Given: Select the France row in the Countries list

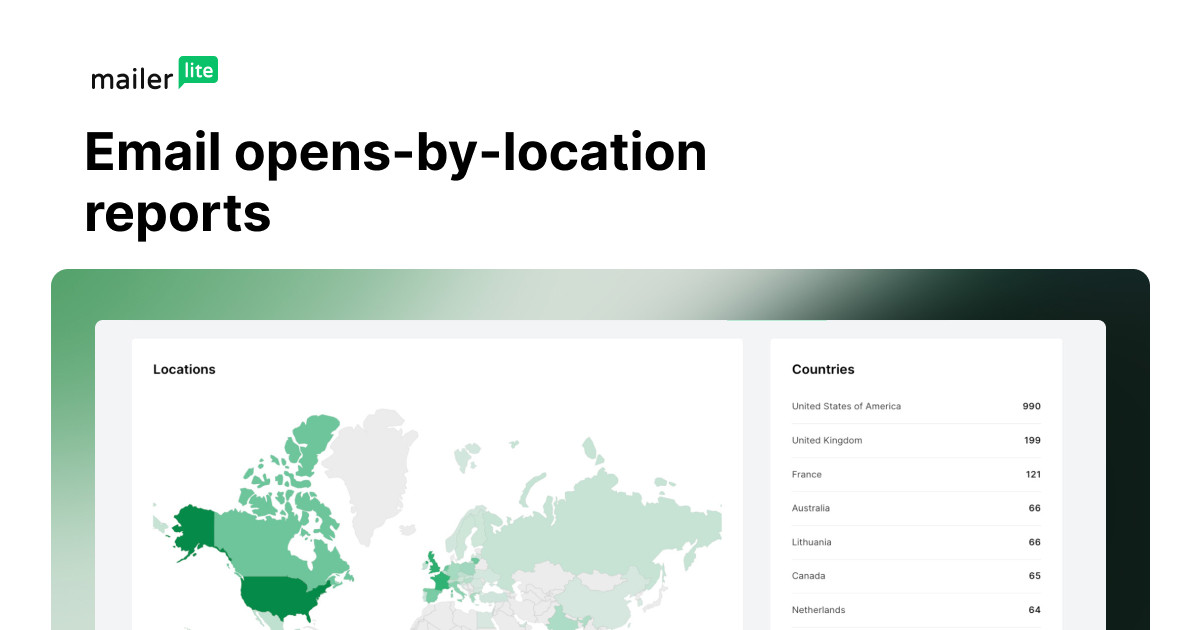Looking at the screenshot, I should pyautogui.click(x=806, y=474).
